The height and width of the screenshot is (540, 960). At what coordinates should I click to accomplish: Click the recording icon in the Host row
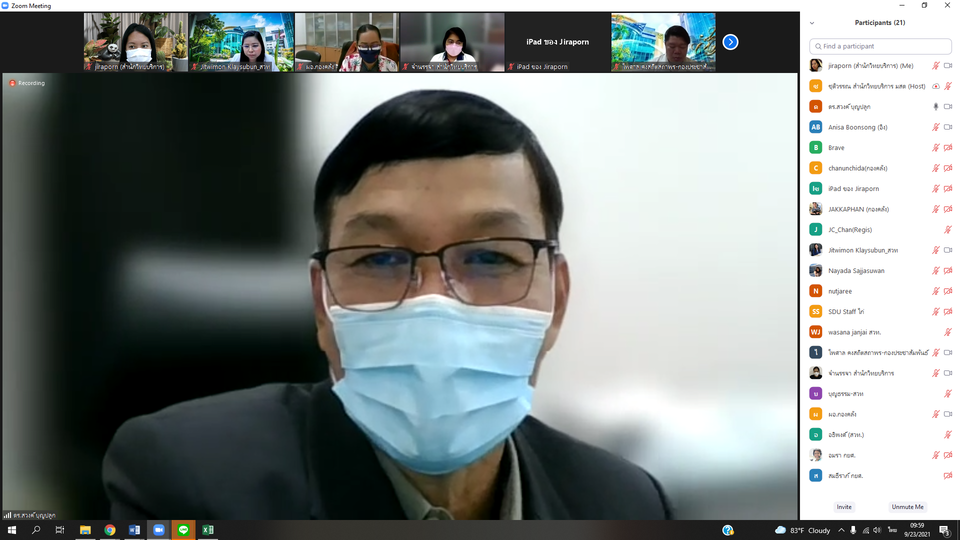pos(936,86)
